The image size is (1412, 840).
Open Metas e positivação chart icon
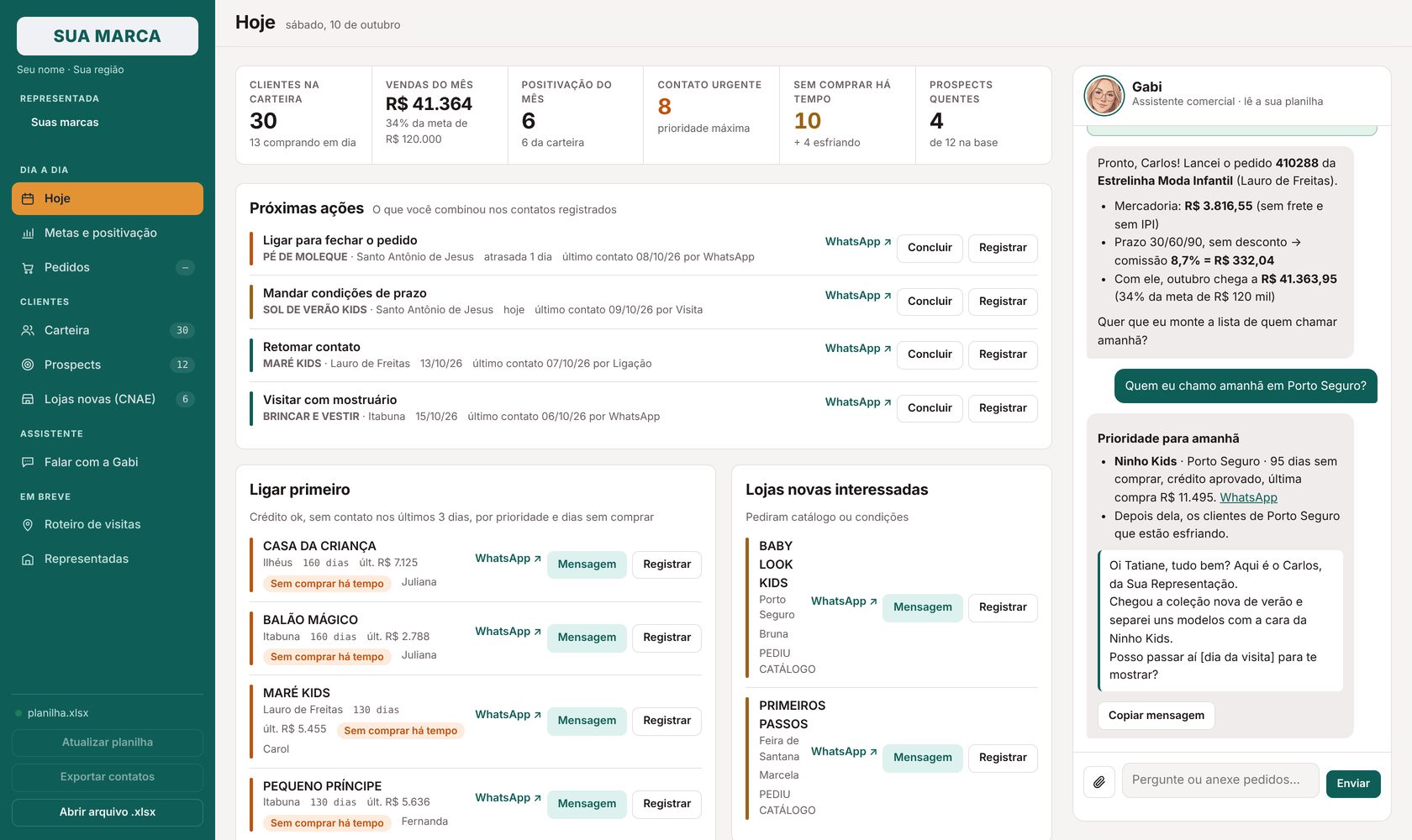[28, 234]
